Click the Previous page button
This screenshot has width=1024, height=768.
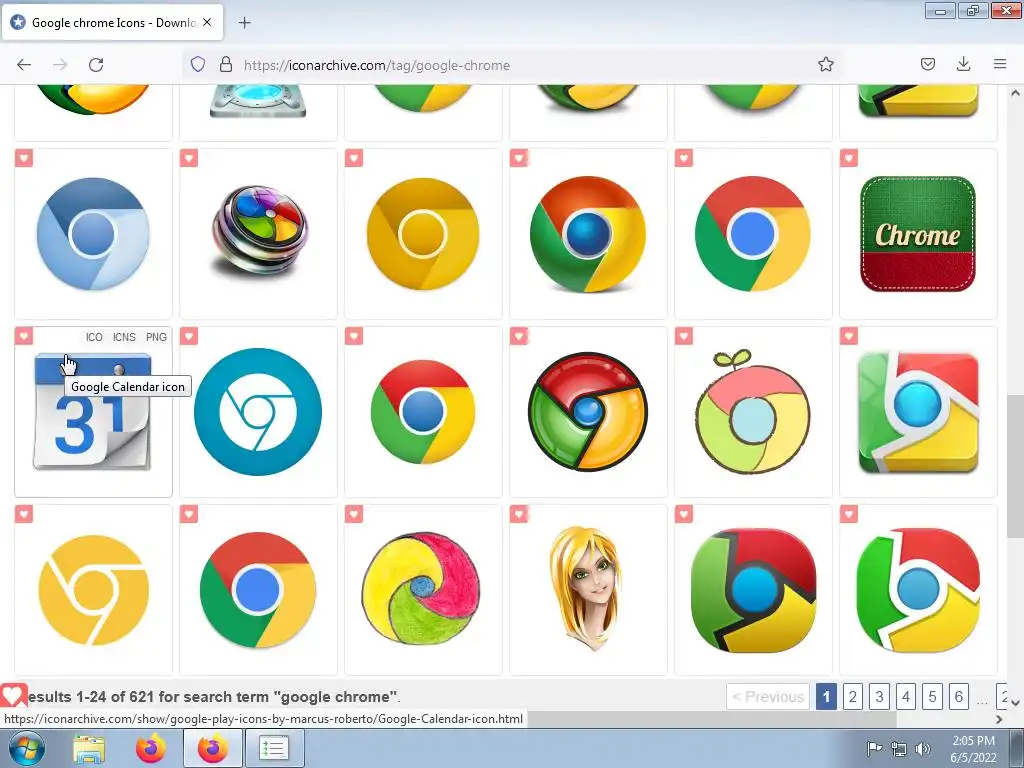(768, 697)
